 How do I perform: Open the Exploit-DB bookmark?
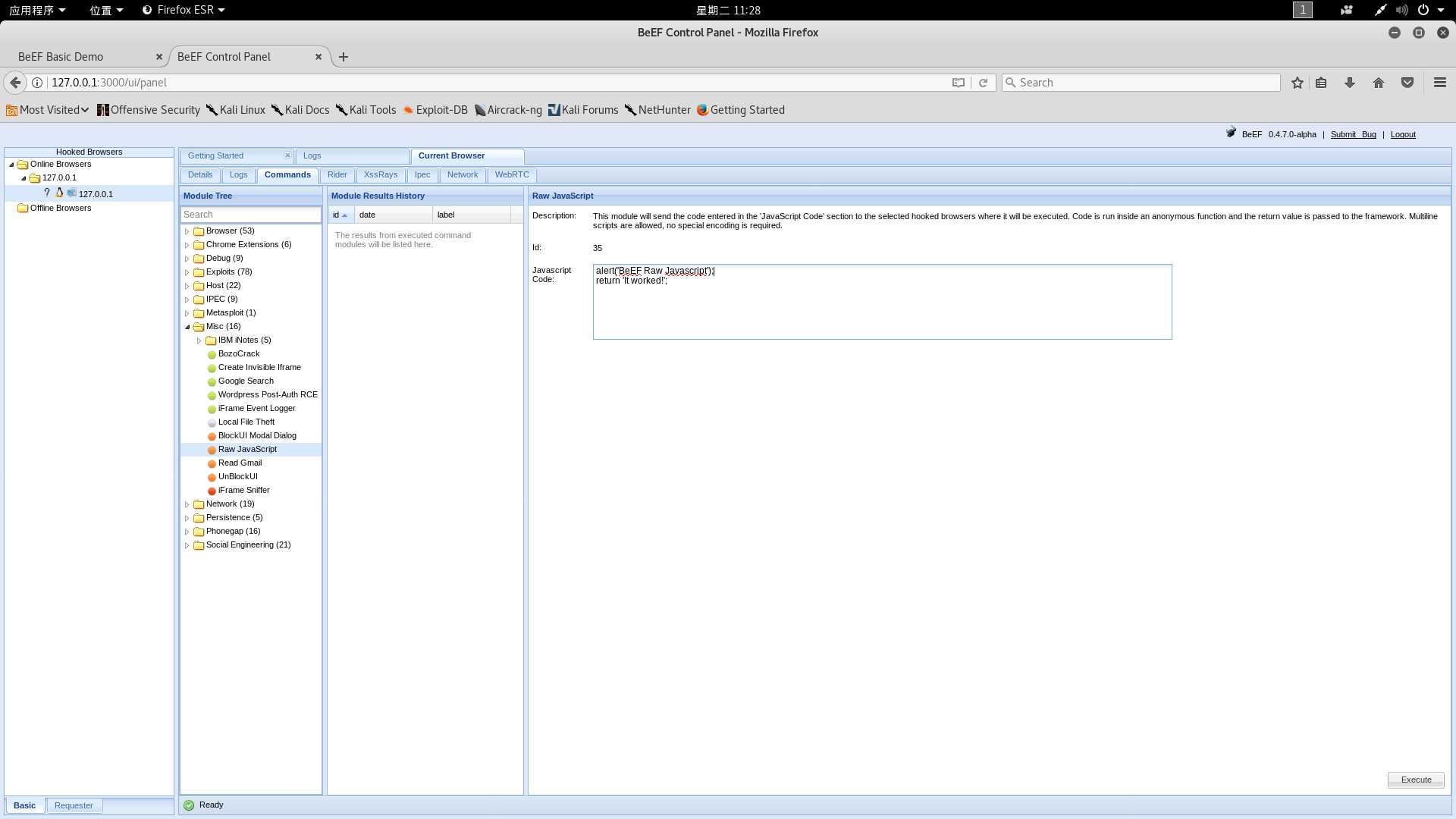[x=435, y=110]
